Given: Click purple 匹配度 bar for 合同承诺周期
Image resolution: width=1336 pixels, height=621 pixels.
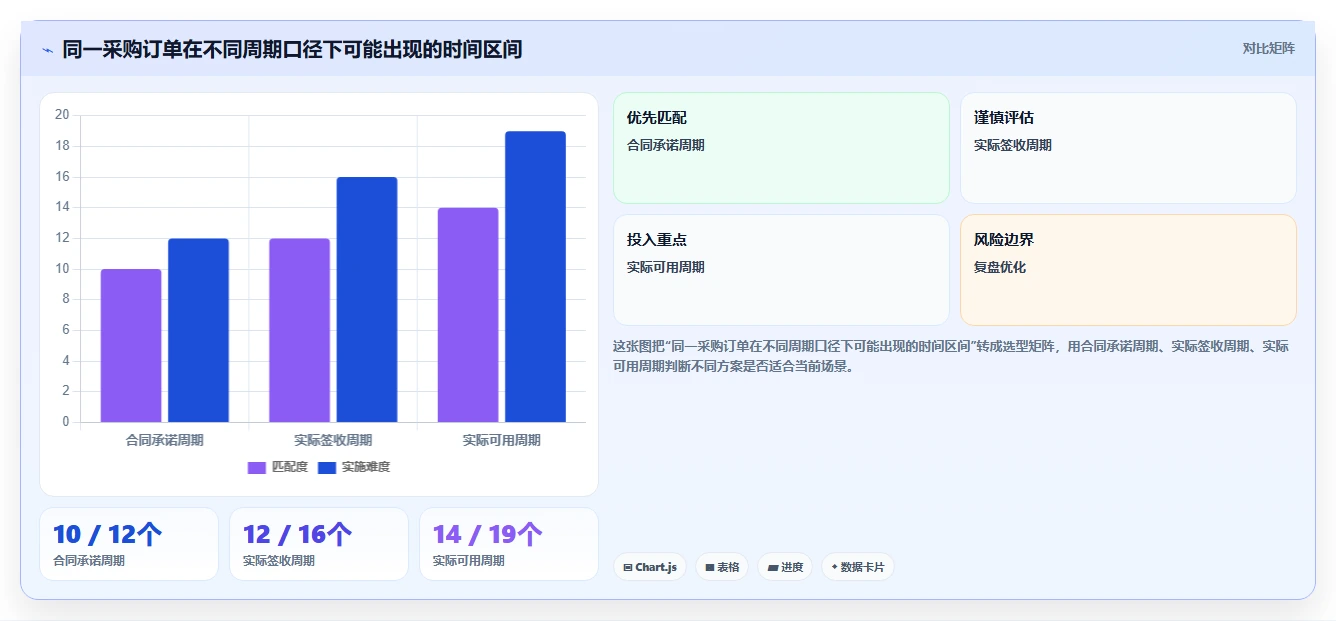Looking at the screenshot, I should pyautogui.click(x=131, y=345).
